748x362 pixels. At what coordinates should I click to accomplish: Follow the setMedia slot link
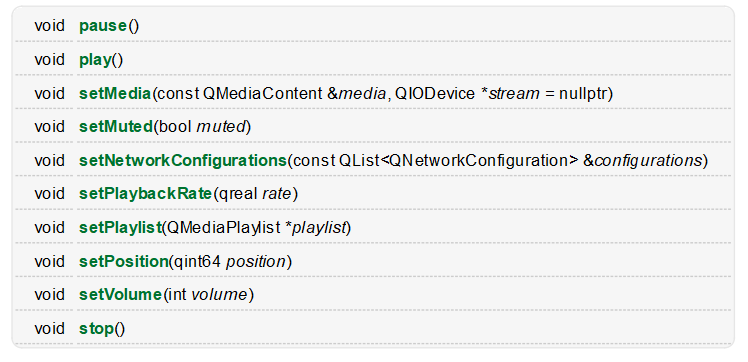pyautogui.click(x=115, y=93)
